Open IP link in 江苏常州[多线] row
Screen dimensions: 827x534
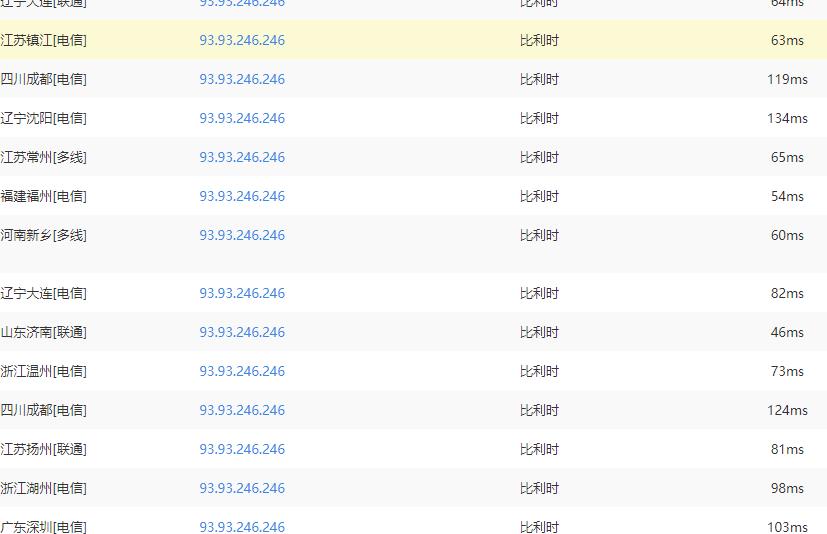[242, 157]
